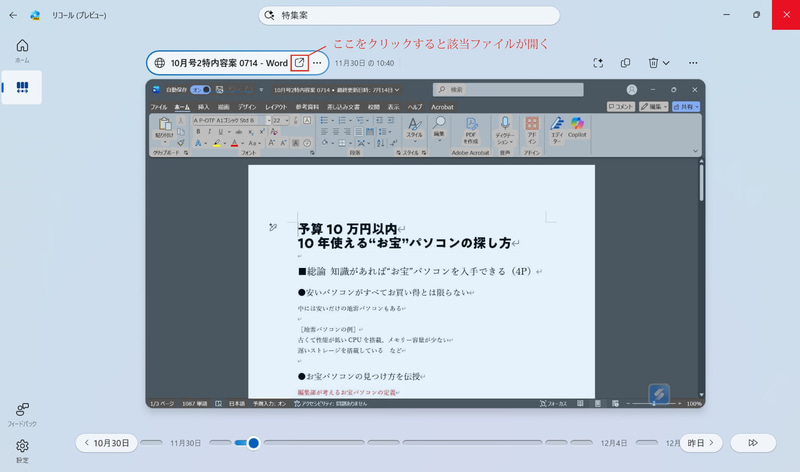This screenshot has height=472, width=800.
Task: Copy the snapshot with the copy icon
Action: pos(626,63)
